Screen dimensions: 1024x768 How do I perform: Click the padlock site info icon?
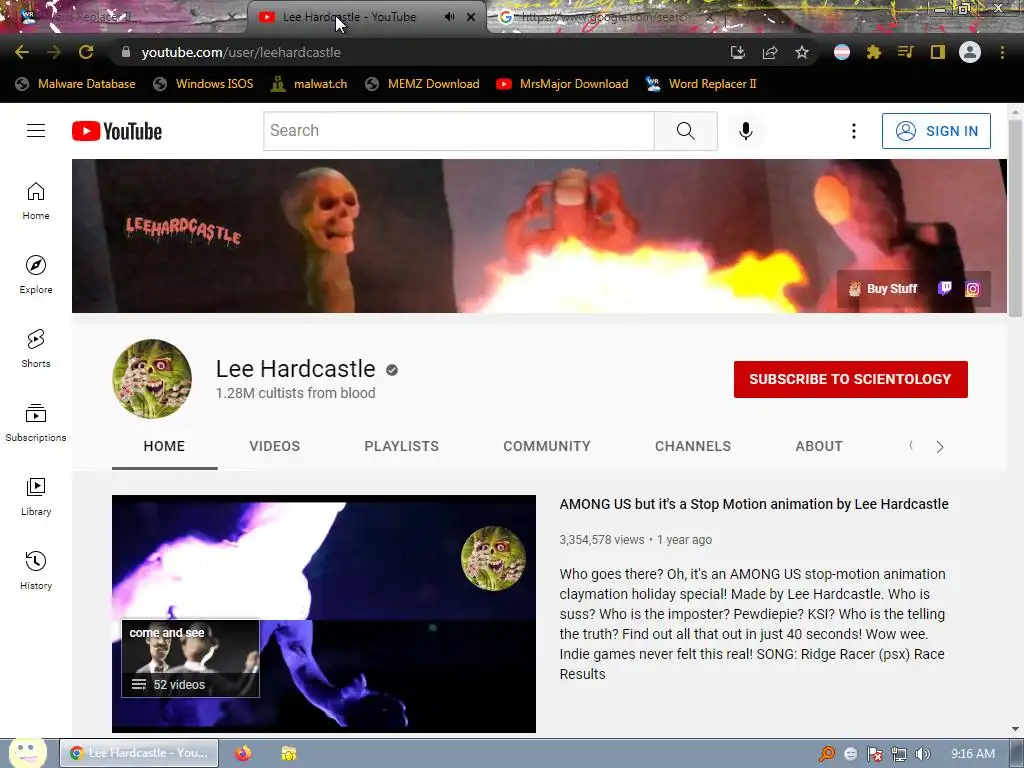point(126,52)
